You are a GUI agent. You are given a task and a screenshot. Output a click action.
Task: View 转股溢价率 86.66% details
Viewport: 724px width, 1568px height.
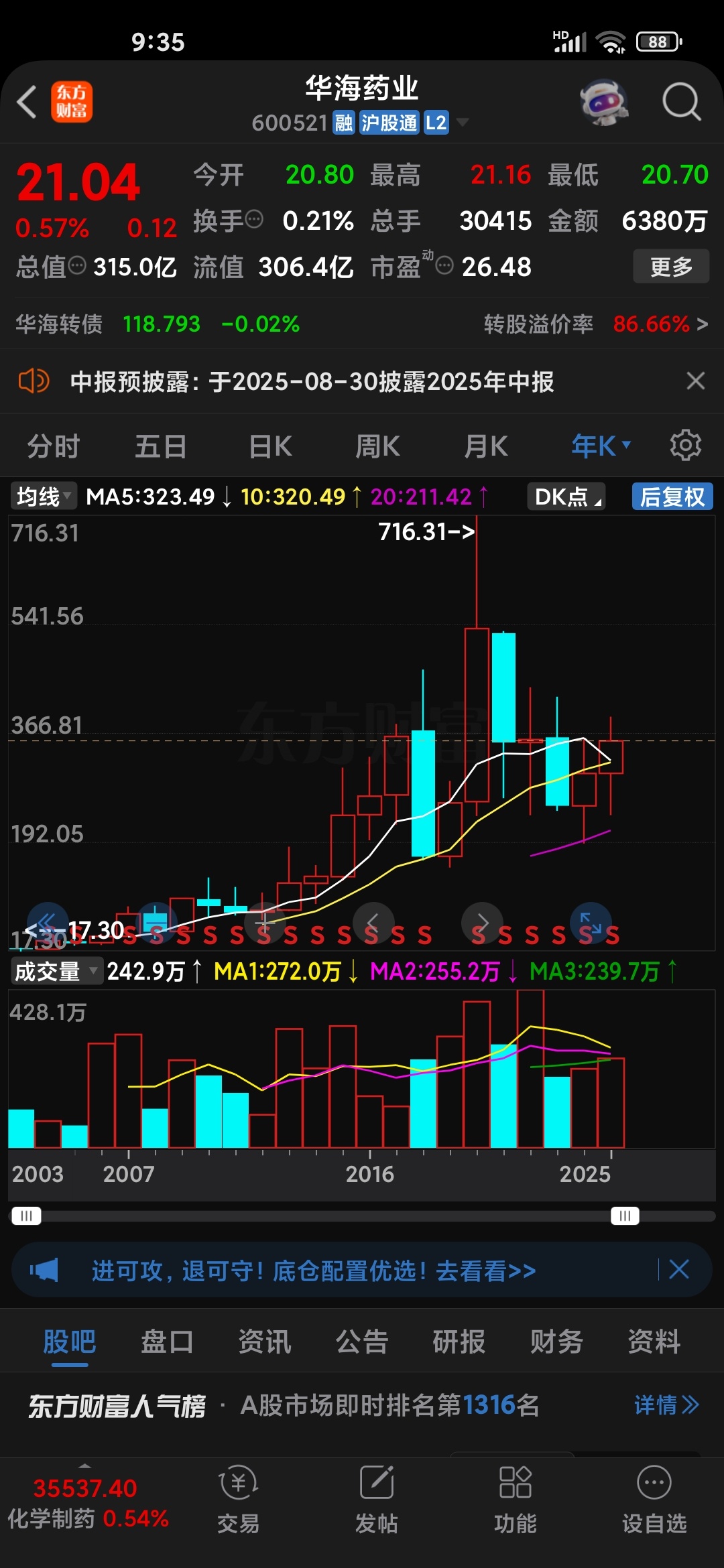(x=596, y=324)
